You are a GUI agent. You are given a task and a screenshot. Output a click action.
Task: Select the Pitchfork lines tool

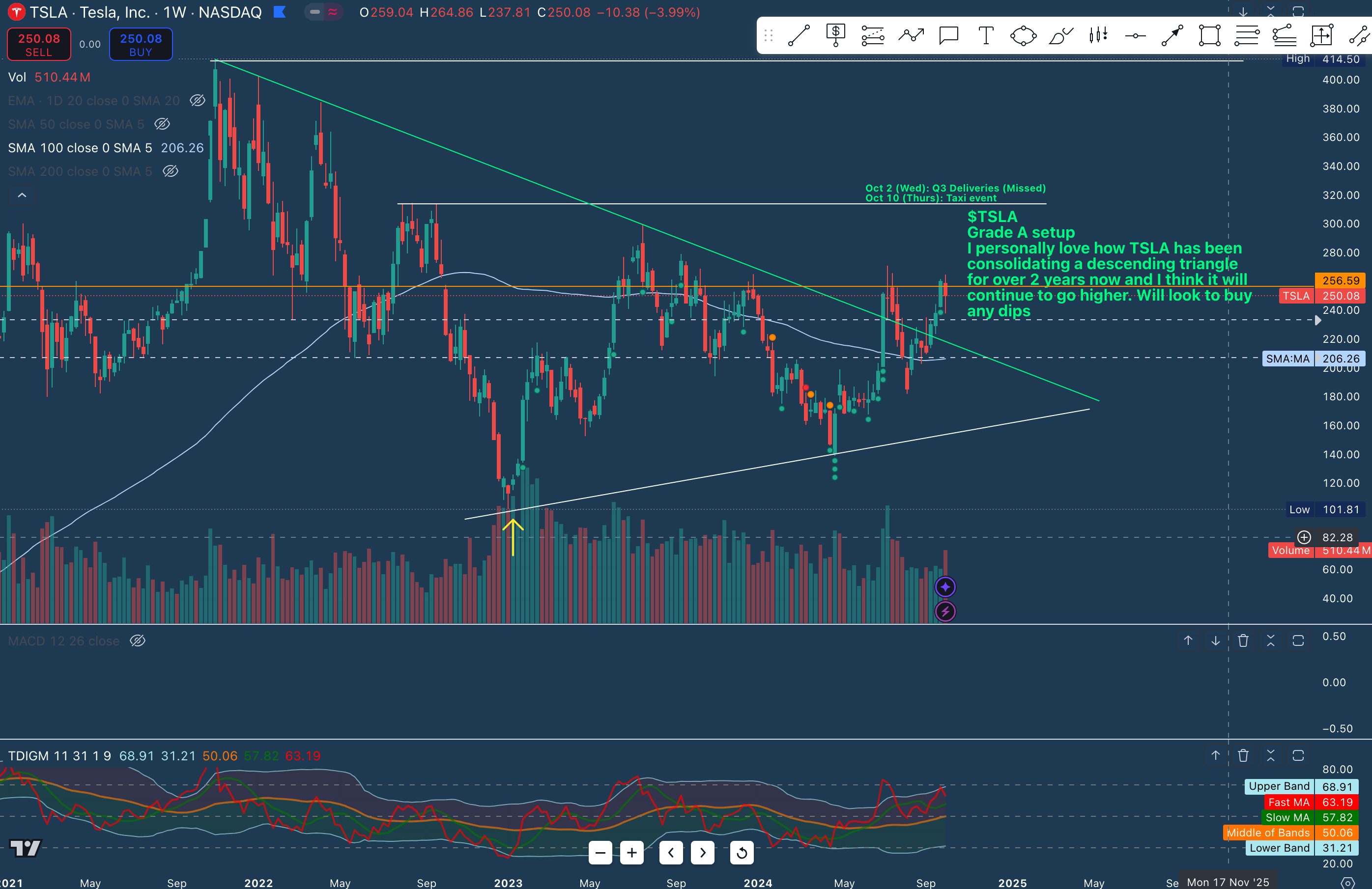click(1285, 36)
